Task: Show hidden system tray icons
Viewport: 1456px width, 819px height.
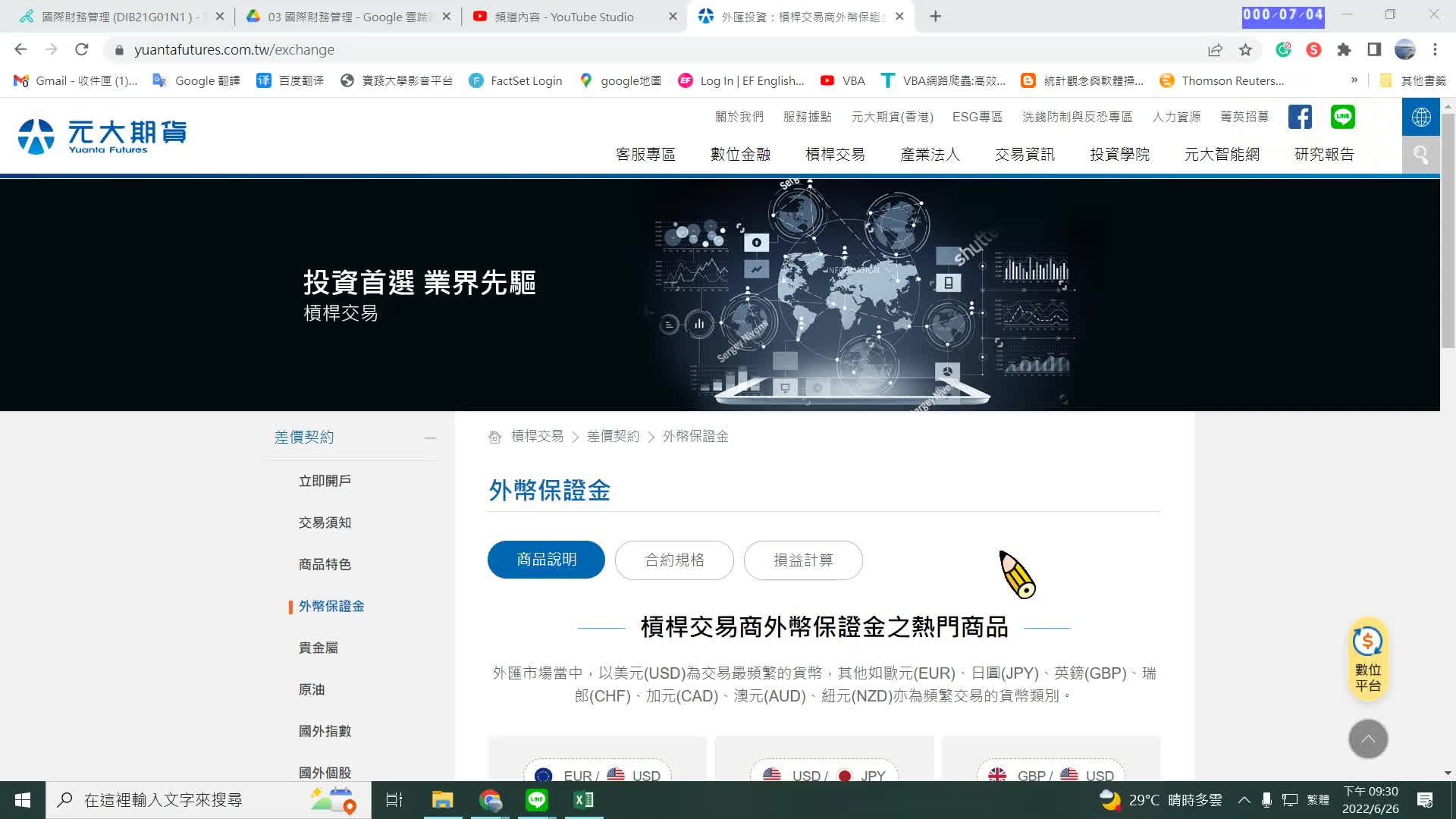Action: pos(1244,800)
